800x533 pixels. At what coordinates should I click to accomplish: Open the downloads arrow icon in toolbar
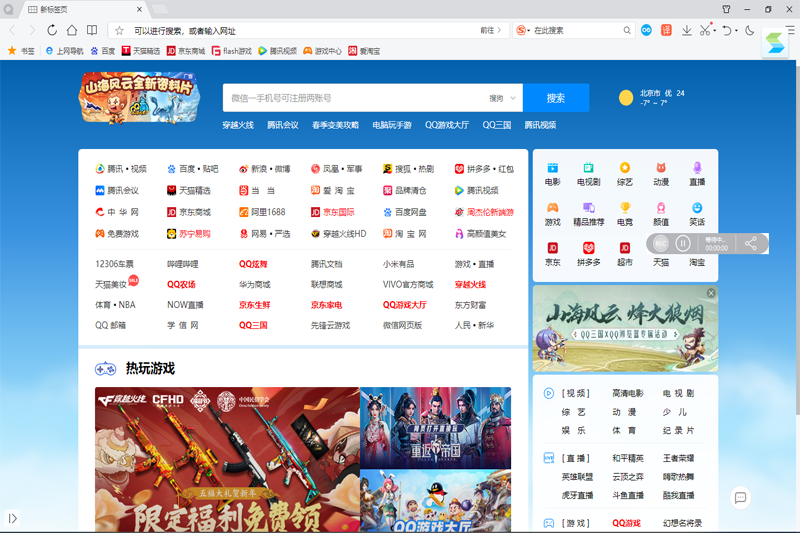click(687, 31)
